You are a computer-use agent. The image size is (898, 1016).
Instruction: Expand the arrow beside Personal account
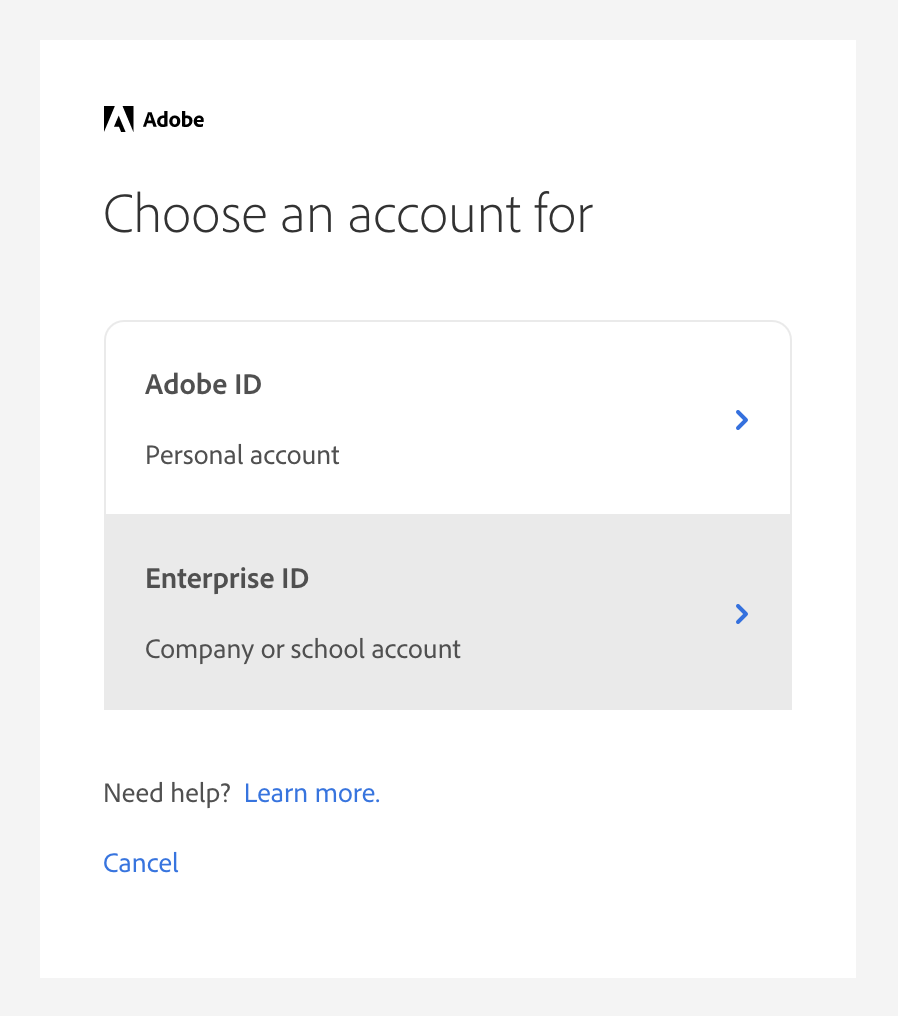click(x=741, y=420)
